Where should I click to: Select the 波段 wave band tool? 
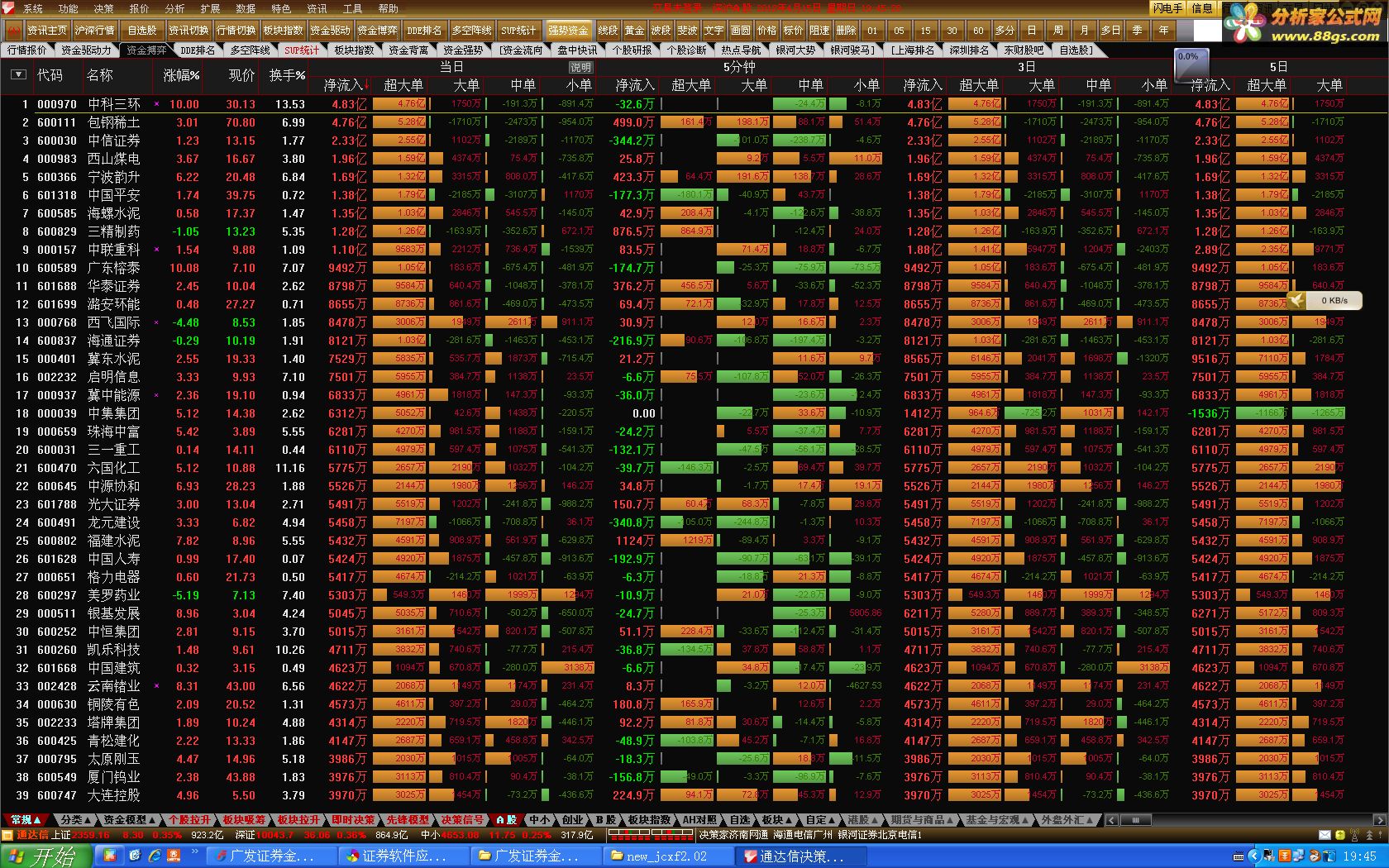click(661, 31)
